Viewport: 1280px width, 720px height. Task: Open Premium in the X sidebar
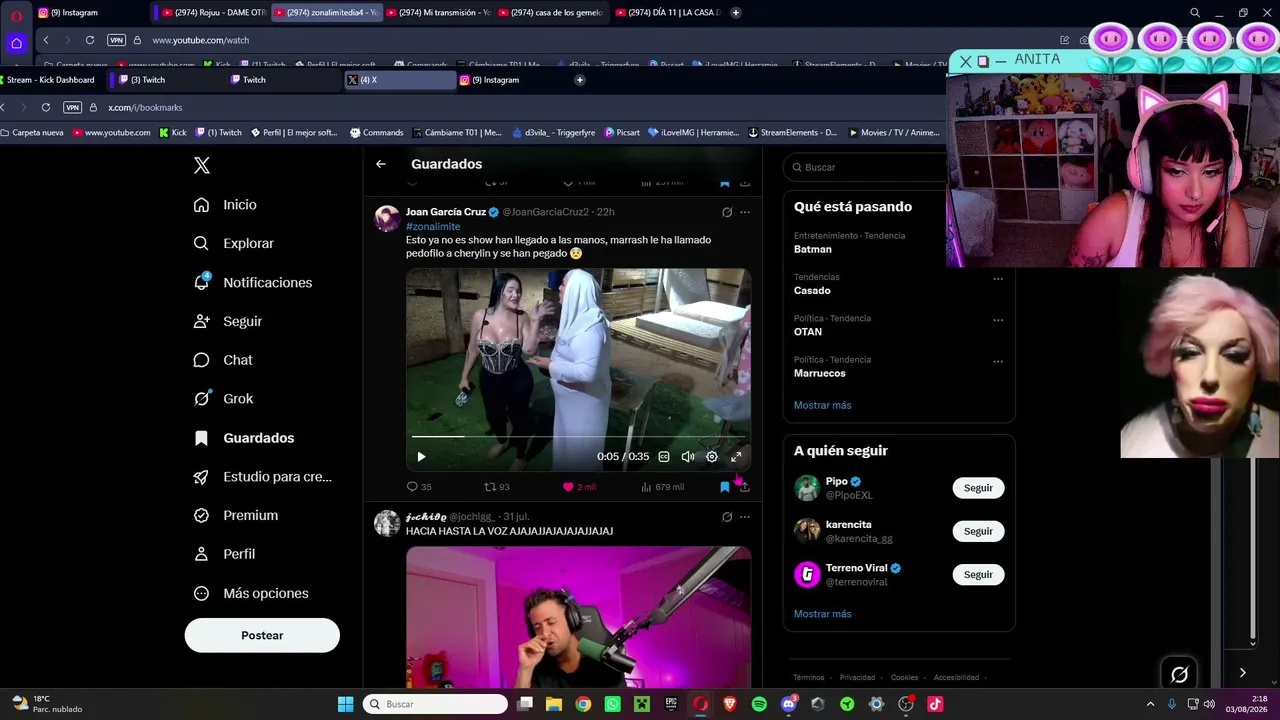236,516
